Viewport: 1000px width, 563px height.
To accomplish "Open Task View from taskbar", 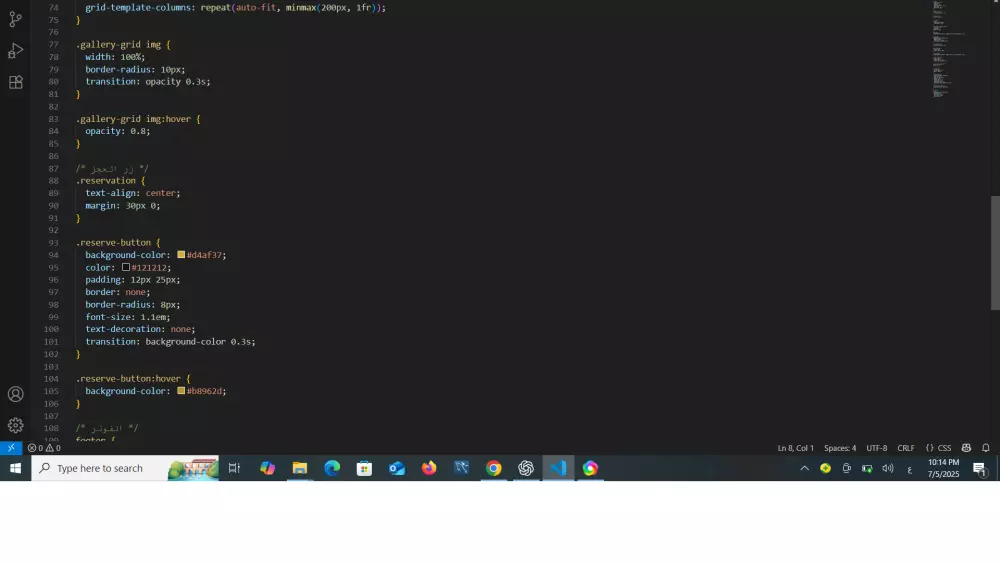I will [234, 468].
